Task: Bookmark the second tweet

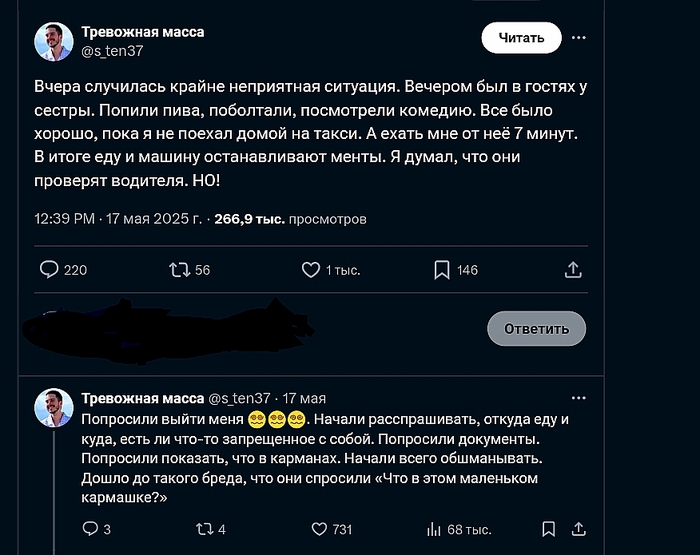Action: tap(548, 529)
